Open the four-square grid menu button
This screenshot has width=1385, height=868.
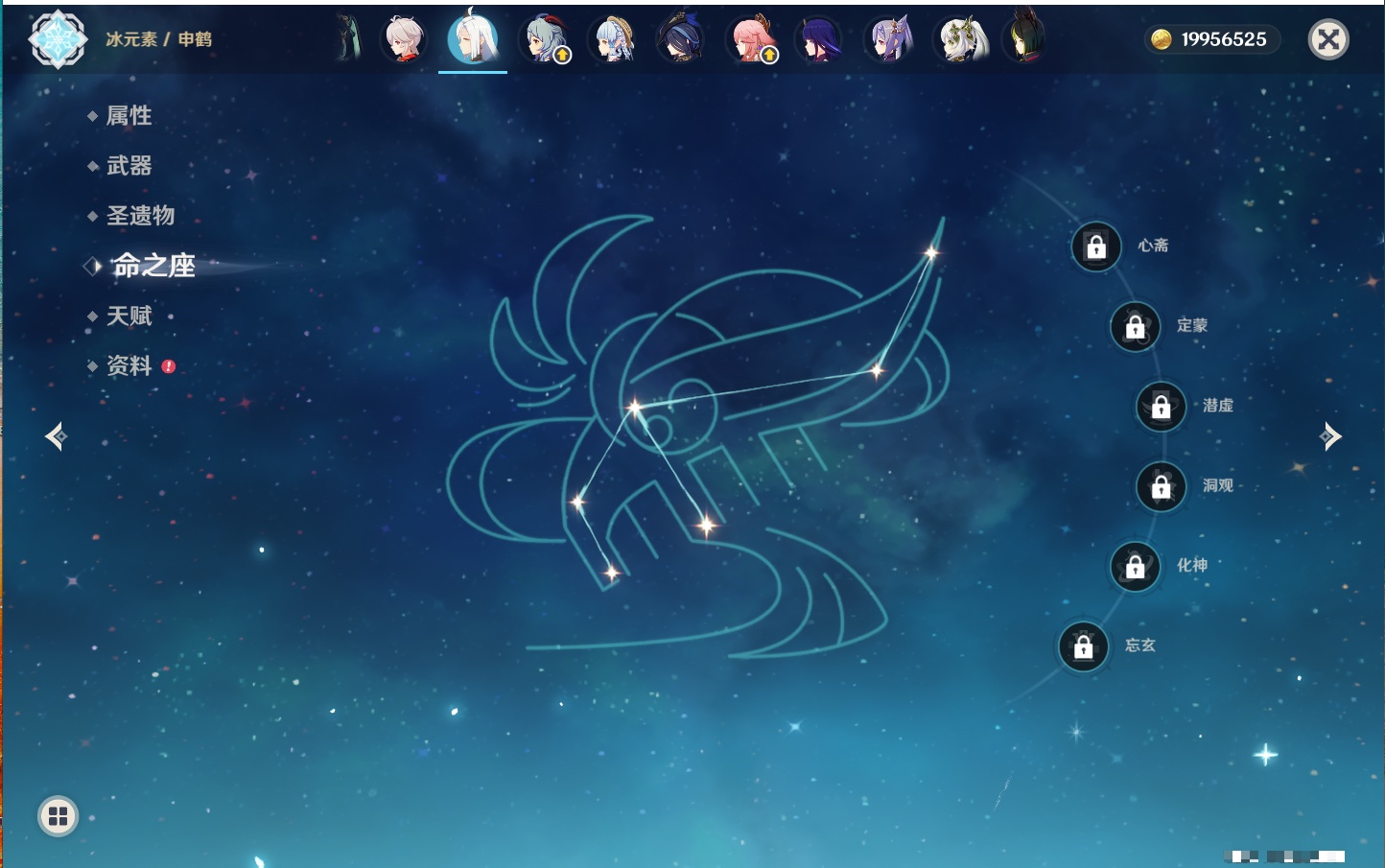pos(58,816)
